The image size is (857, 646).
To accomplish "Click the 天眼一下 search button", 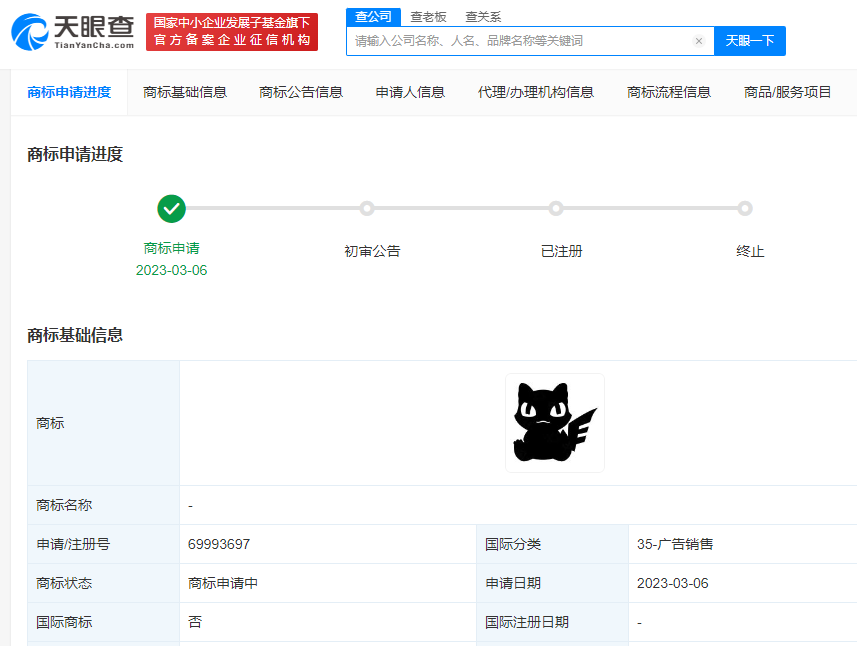I will [749, 41].
